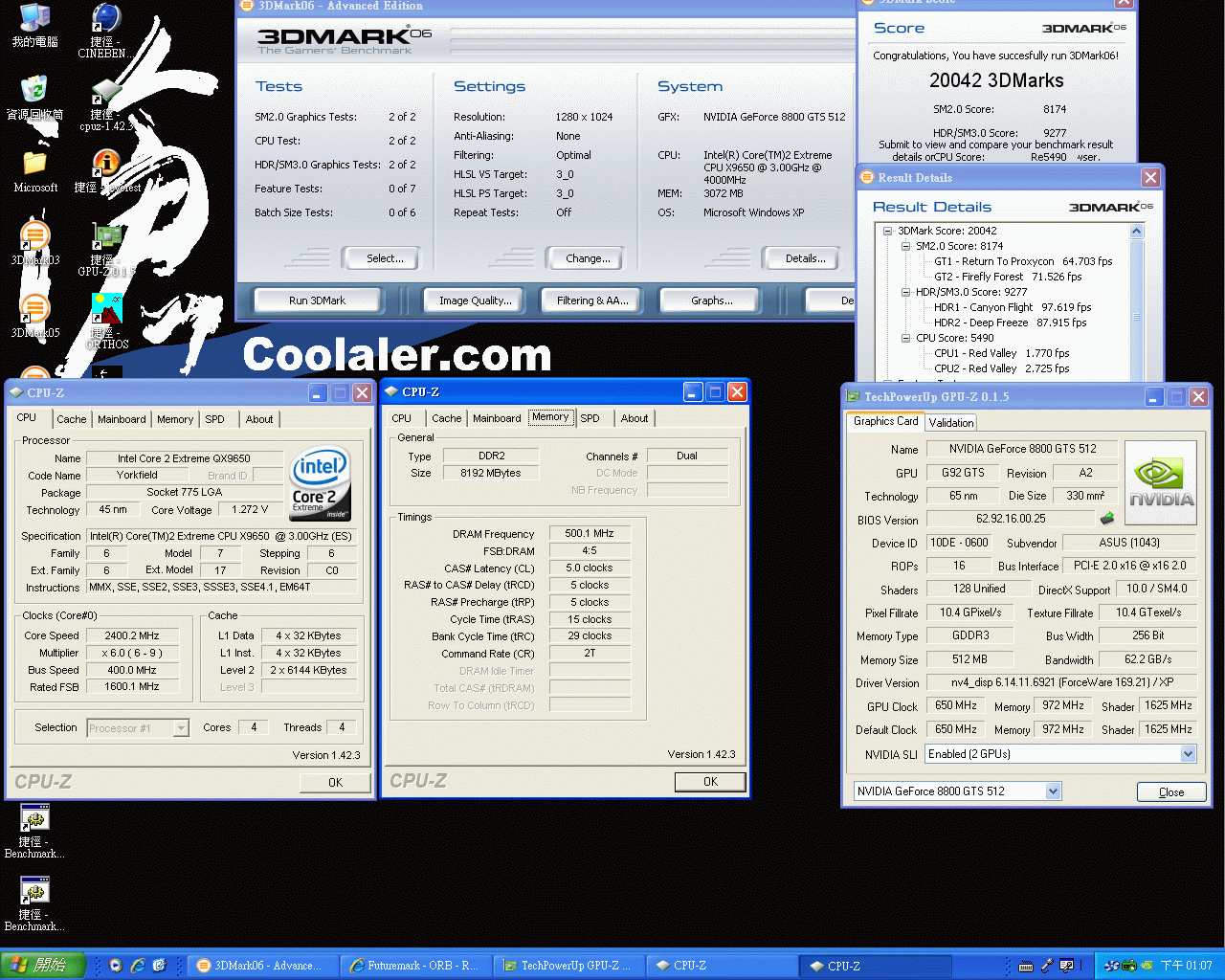Open SPD tab in left CPU-Z window
Viewport: 1225px width, 980px height.
click(215, 419)
